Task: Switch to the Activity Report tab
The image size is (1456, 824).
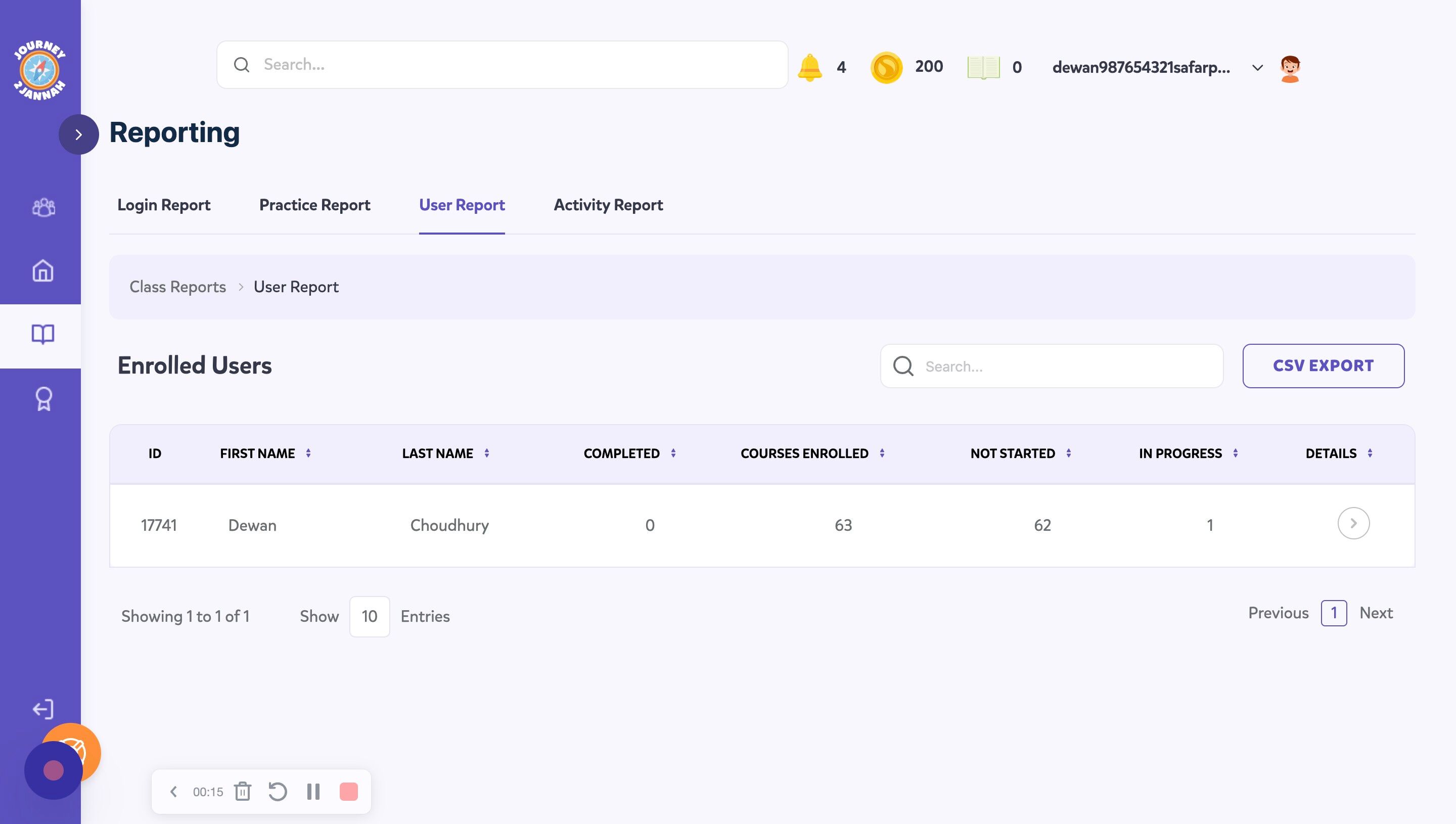Action: (x=608, y=205)
